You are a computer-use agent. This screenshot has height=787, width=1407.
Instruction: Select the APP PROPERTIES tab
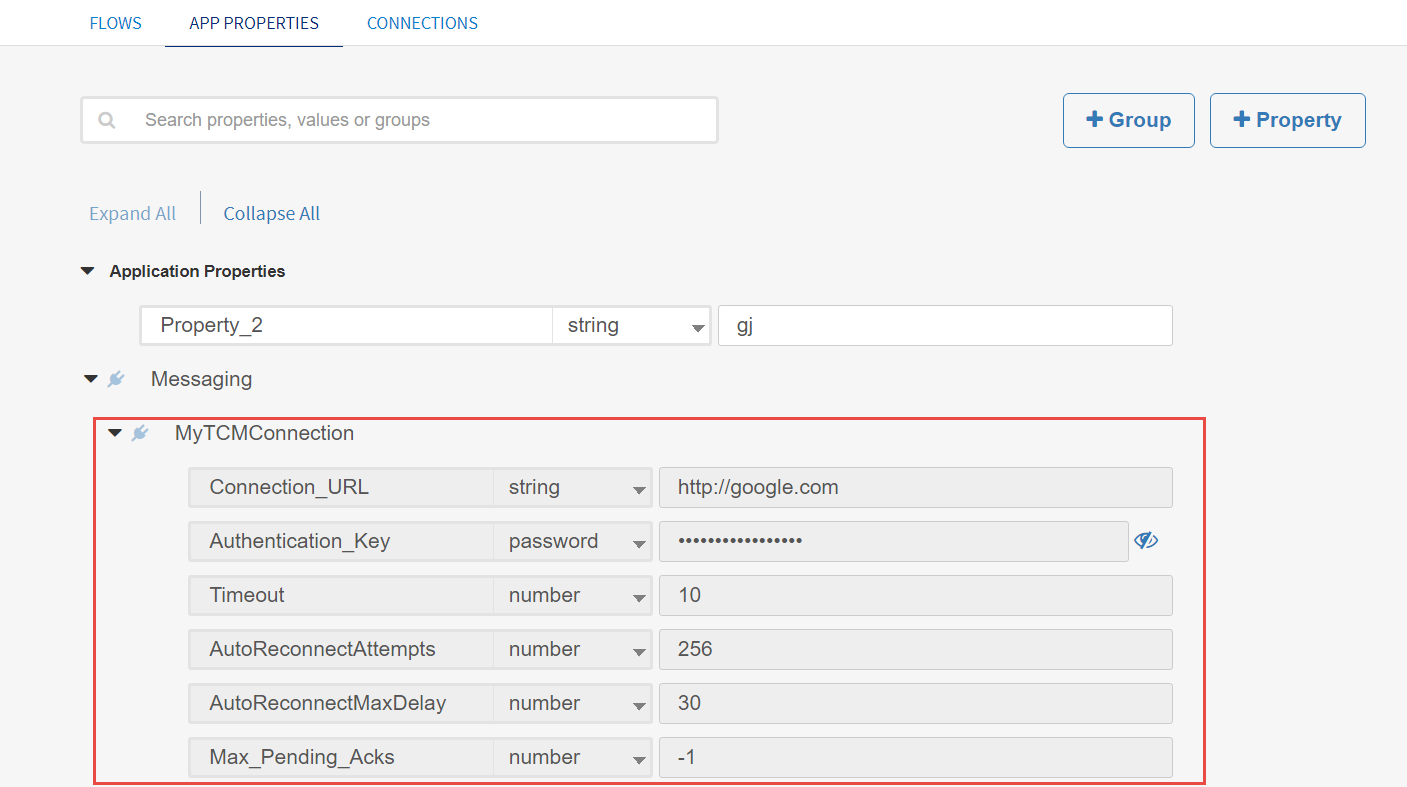254,23
